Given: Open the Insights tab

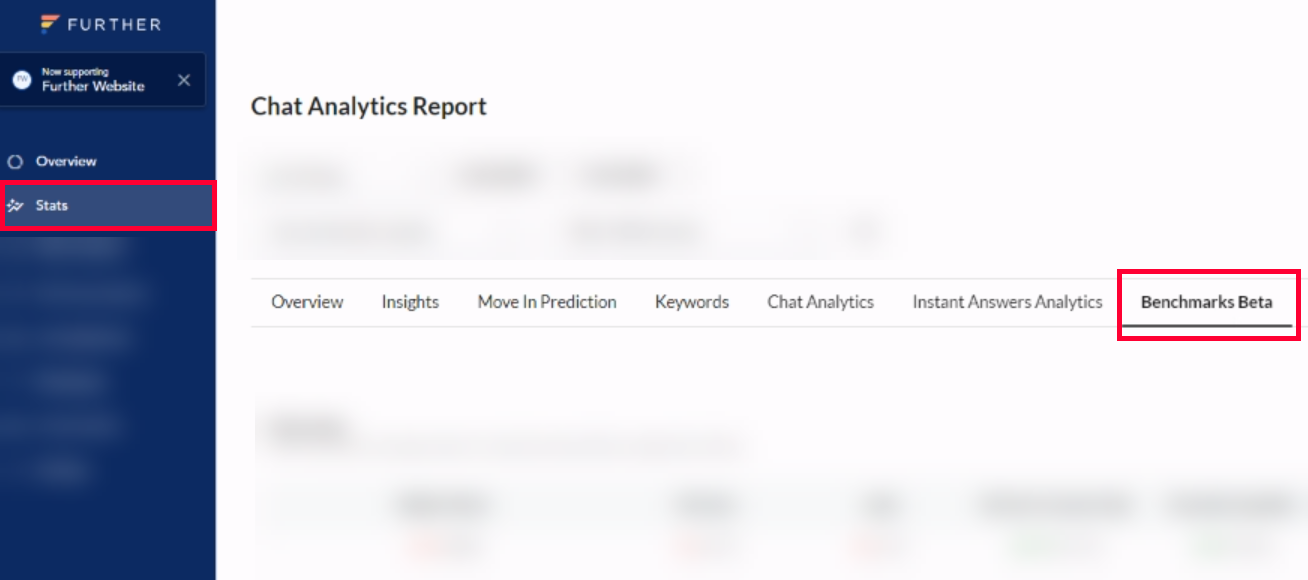Looking at the screenshot, I should [x=410, y=302].
